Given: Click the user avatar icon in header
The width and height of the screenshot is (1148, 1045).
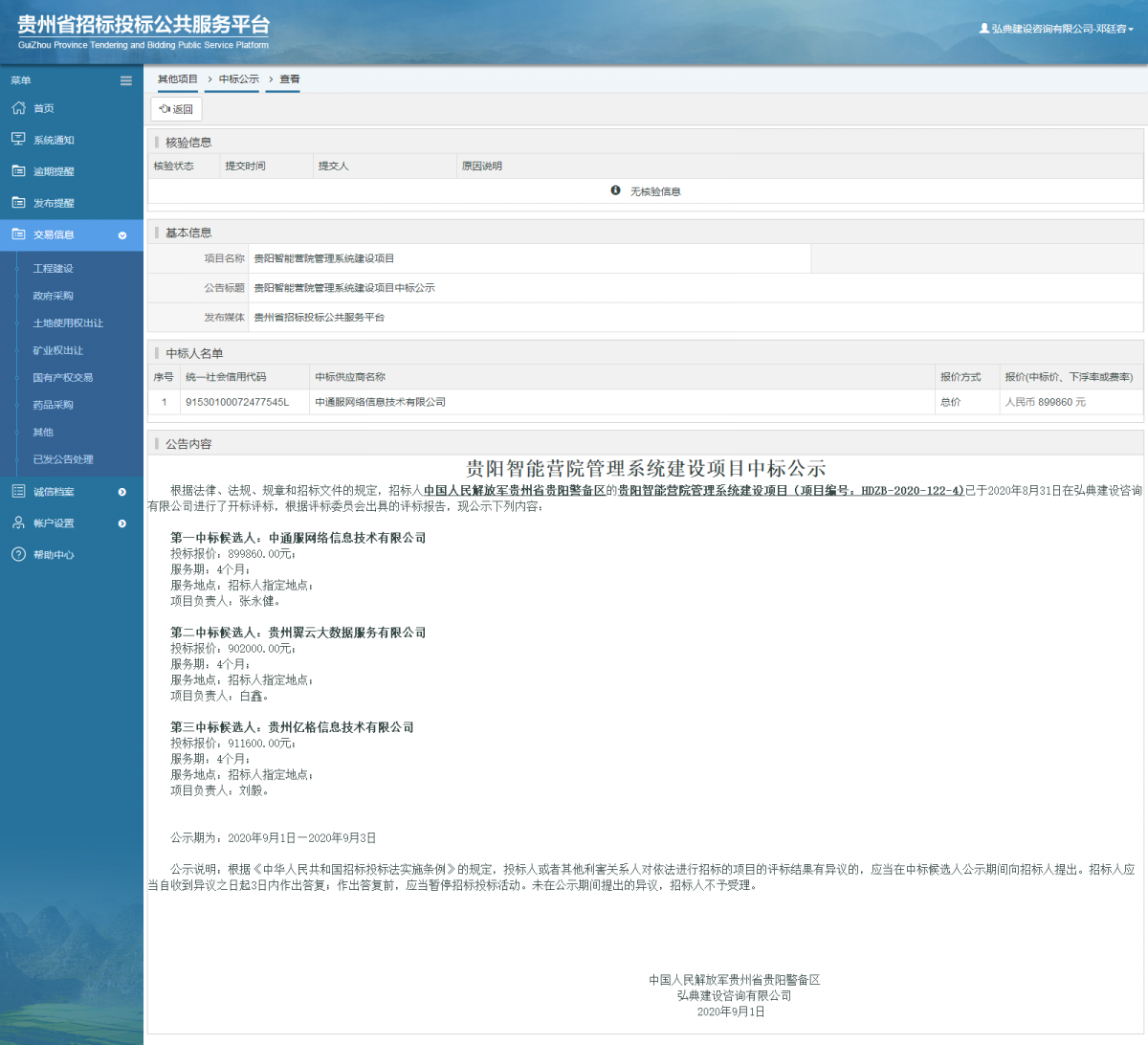Looking at the screenshot, I should (x=984, y=29).
